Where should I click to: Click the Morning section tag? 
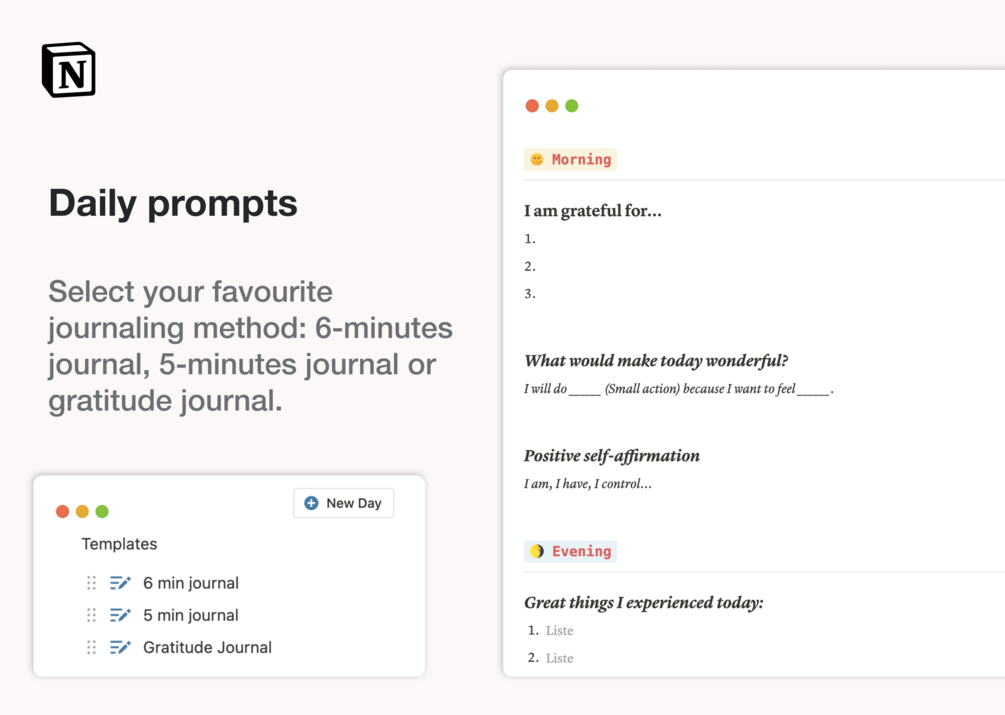pos(571,159)
